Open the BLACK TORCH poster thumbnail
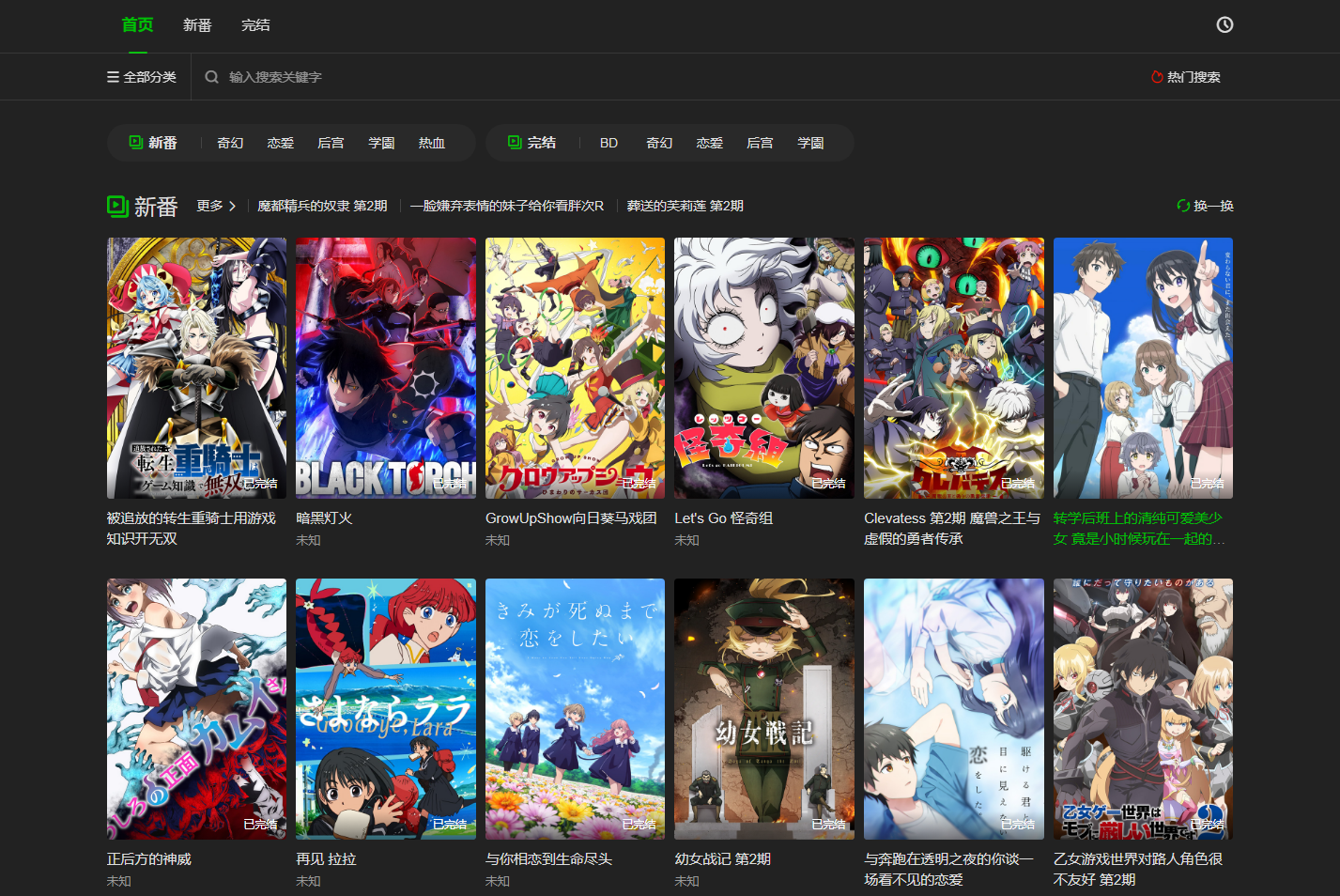 pyautogui.click(x=386, y=368)
